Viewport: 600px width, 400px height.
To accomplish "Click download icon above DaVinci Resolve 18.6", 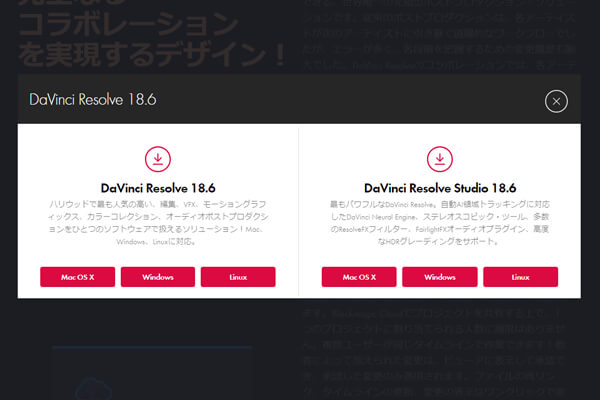I will click(x=158, y=159).
